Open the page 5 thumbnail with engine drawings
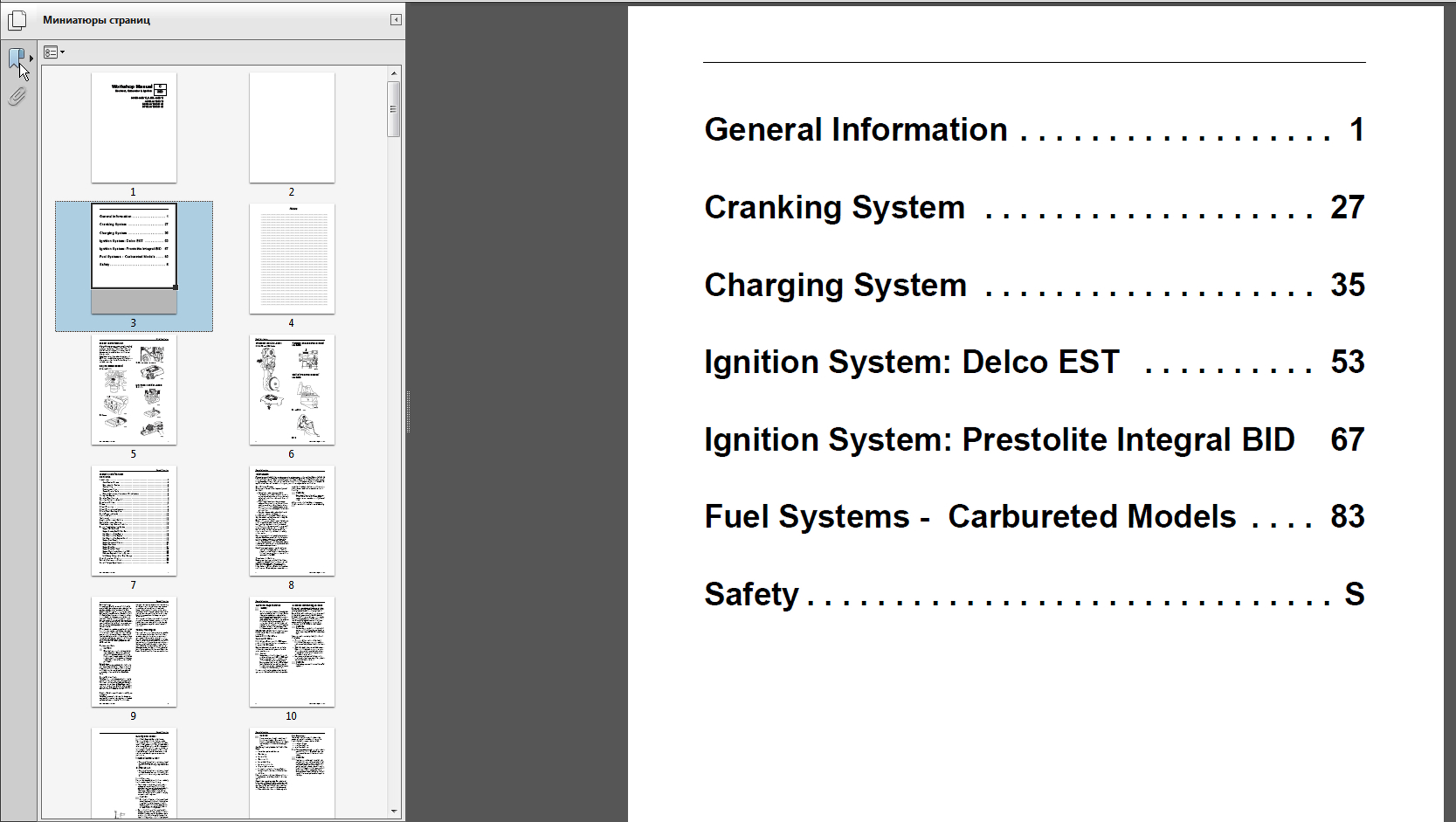The height and width of the screenshot is (822, 1456). [134, 390]
